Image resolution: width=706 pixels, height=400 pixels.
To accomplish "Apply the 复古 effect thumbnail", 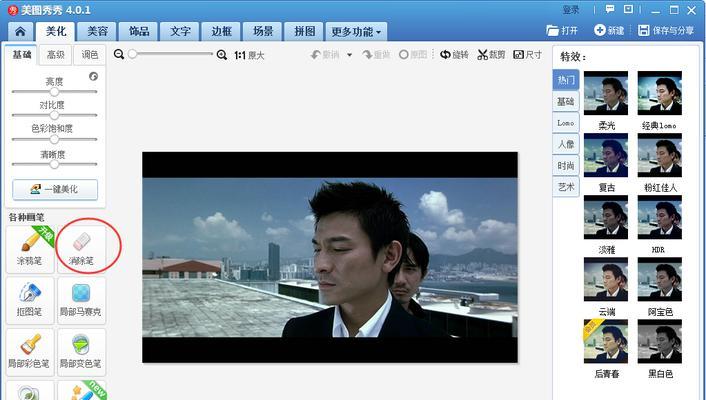I will coord(606,155).
